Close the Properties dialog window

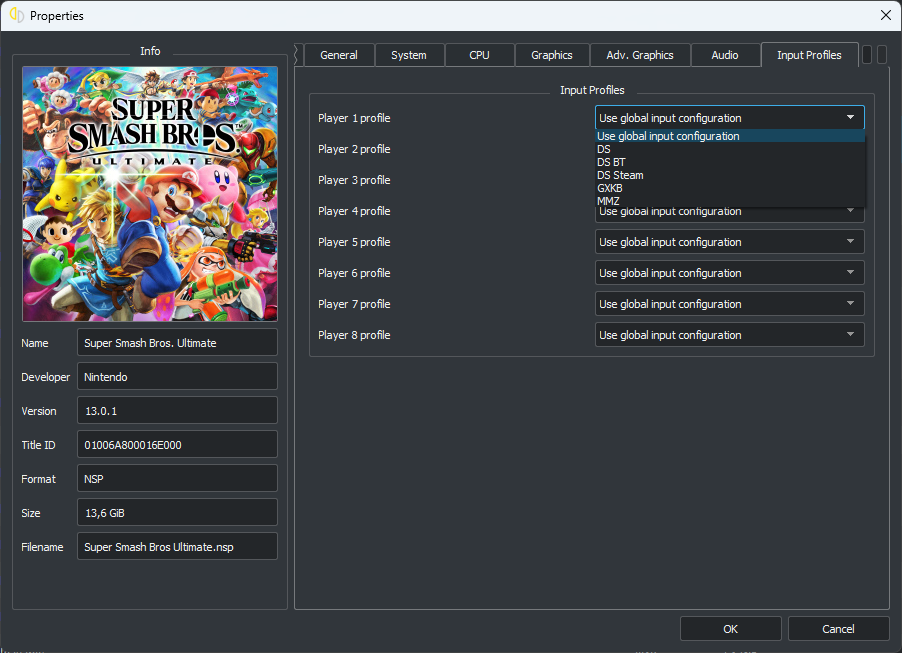coord(884,15)
